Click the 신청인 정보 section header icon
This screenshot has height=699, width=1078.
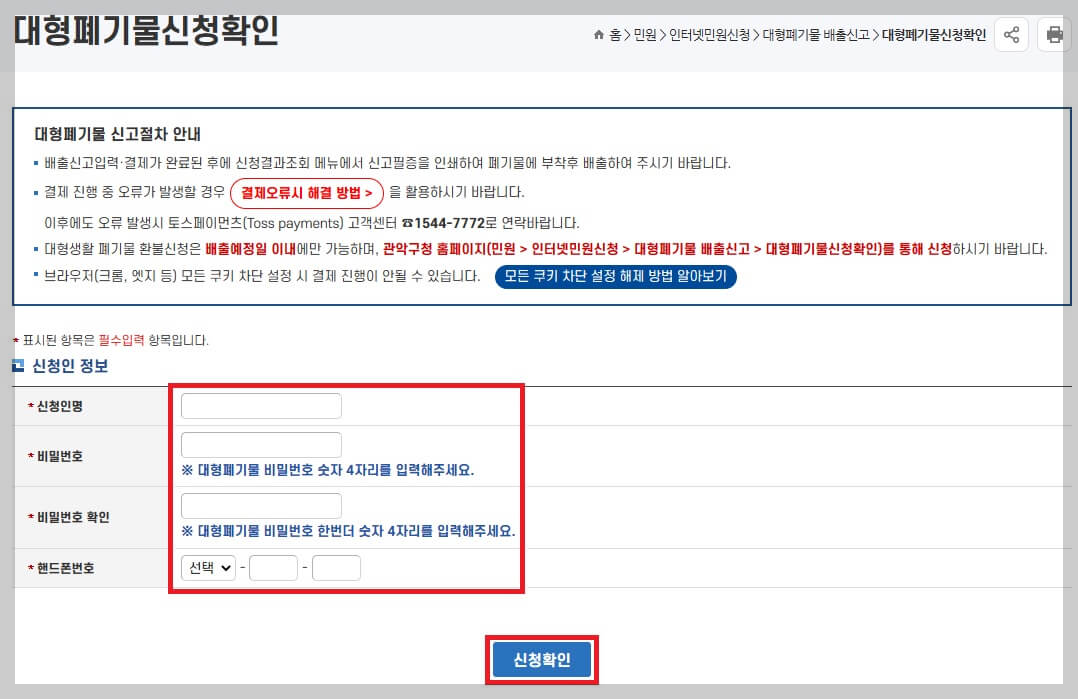[17, 365]
